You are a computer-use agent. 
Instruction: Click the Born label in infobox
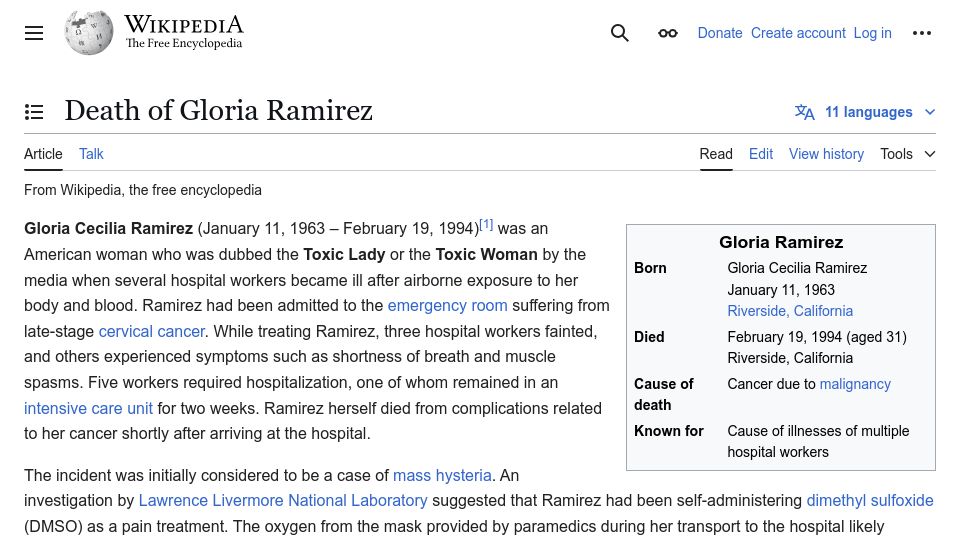pos(650,268)
